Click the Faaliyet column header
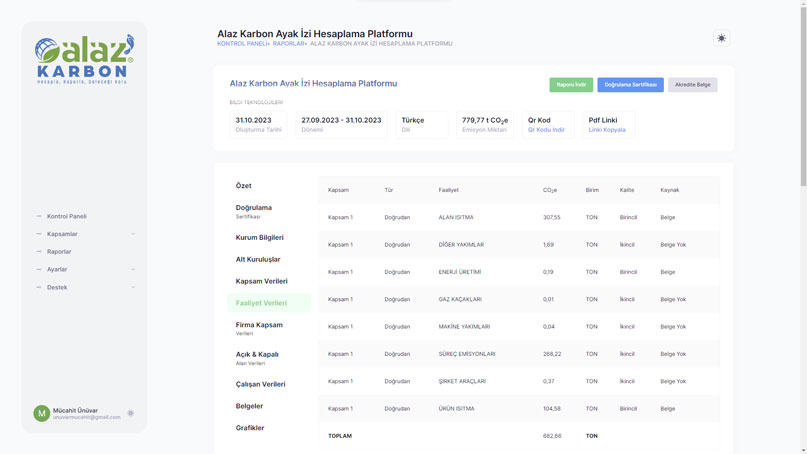The width and height of the screenshot is (807, 454). pos(448,190)
